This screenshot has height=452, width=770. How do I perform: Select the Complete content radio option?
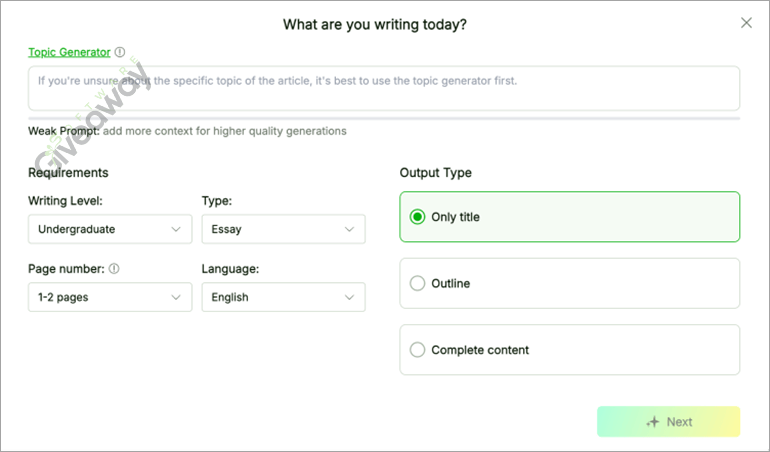pos(418,350)
